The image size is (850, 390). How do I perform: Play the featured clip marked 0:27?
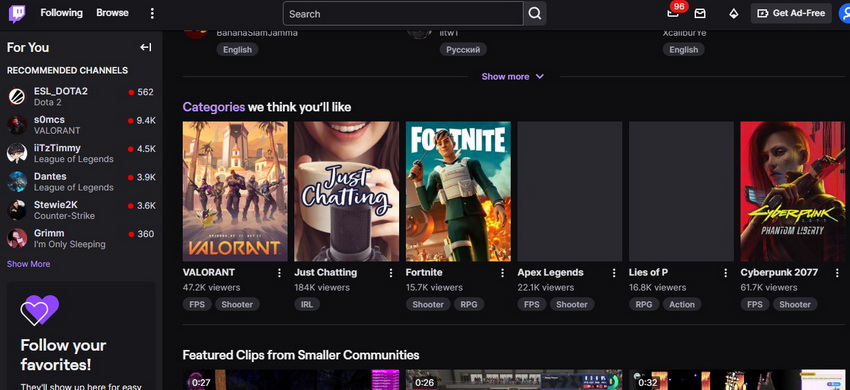click(x=291, y=380)
